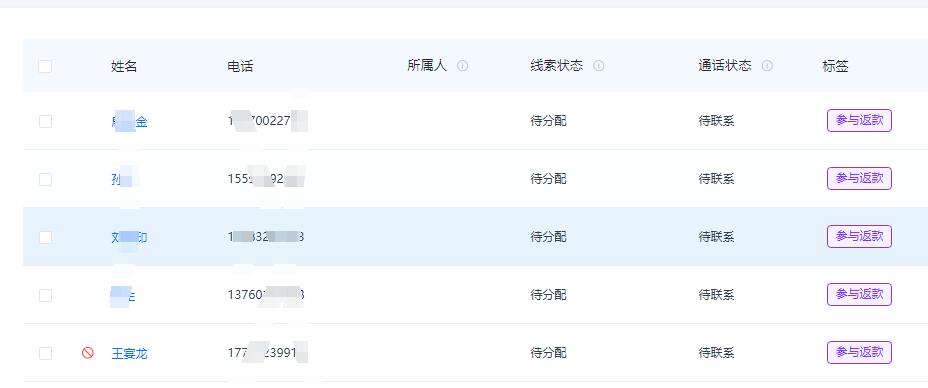Image resolution: width=928 pixels, height=388 pixels.
Task: Check the box for the first row
Action: click(x=45, y=121)
